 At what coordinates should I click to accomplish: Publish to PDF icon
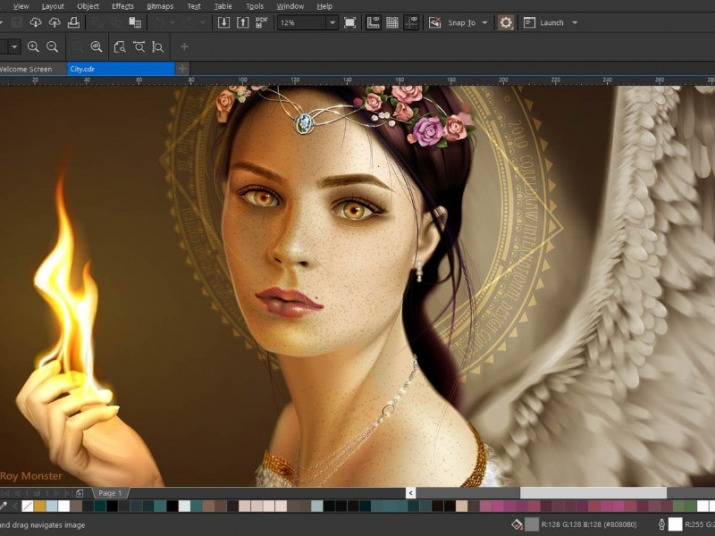(261, 23)
